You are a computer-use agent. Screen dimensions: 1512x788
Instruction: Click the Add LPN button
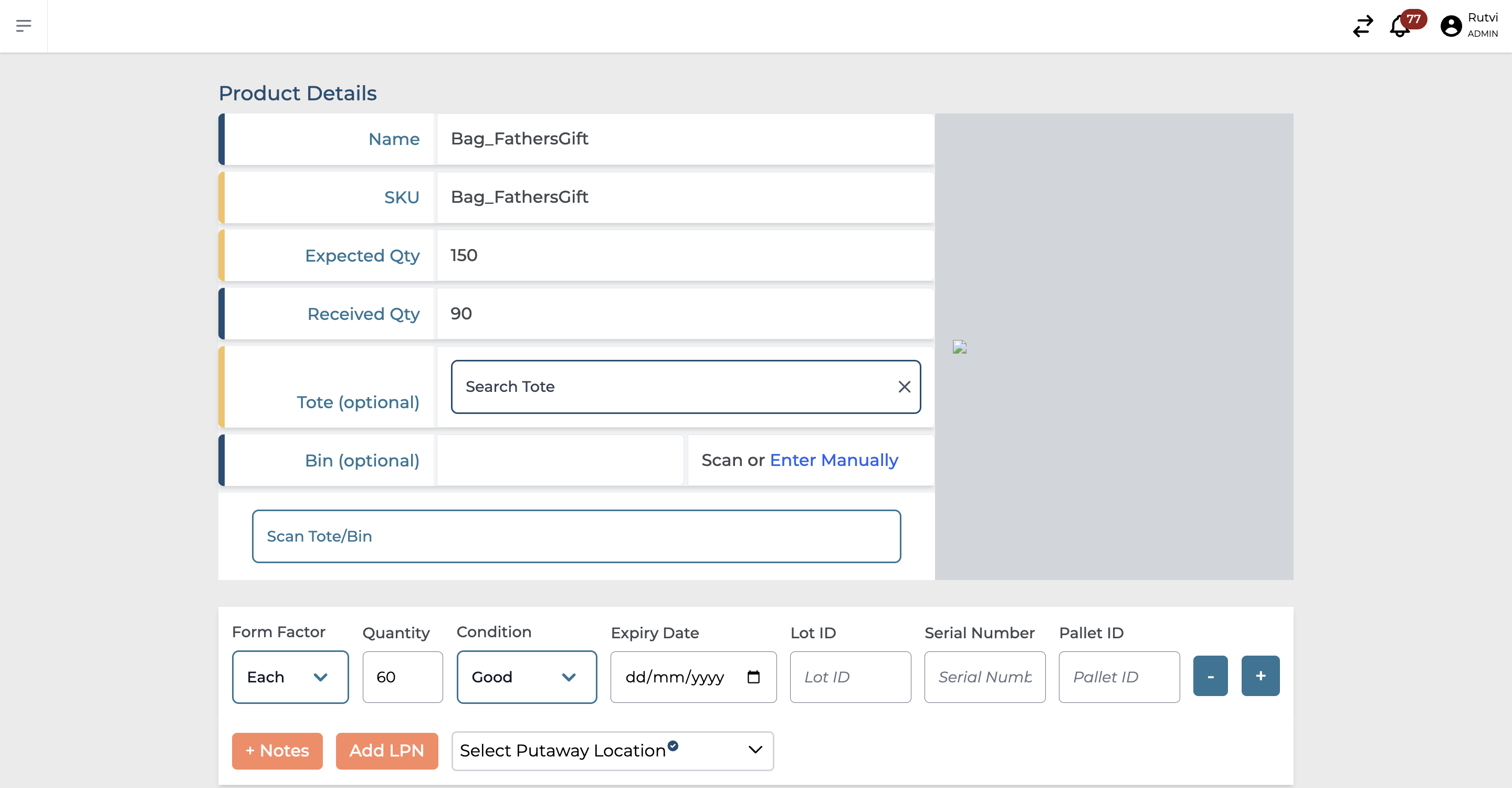click(x=386, y=750)
